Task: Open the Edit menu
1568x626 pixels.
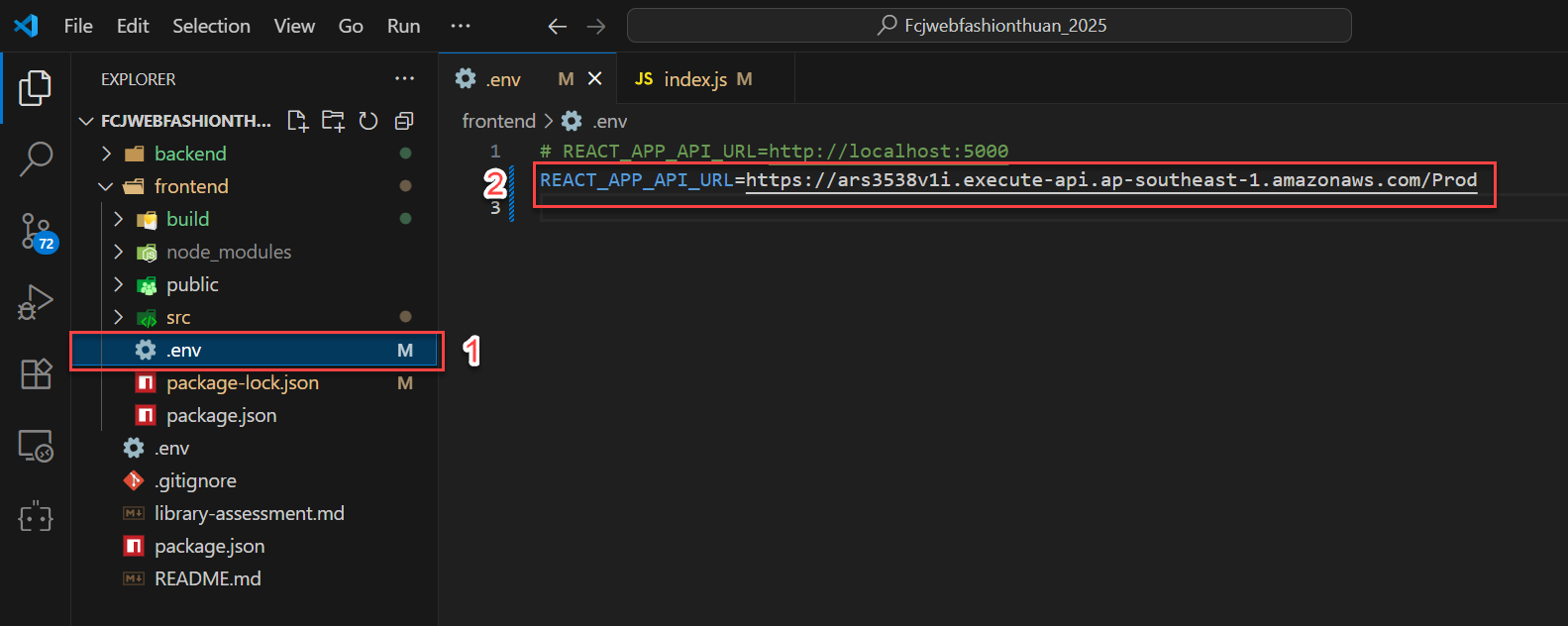Action: tap(133, 26)
